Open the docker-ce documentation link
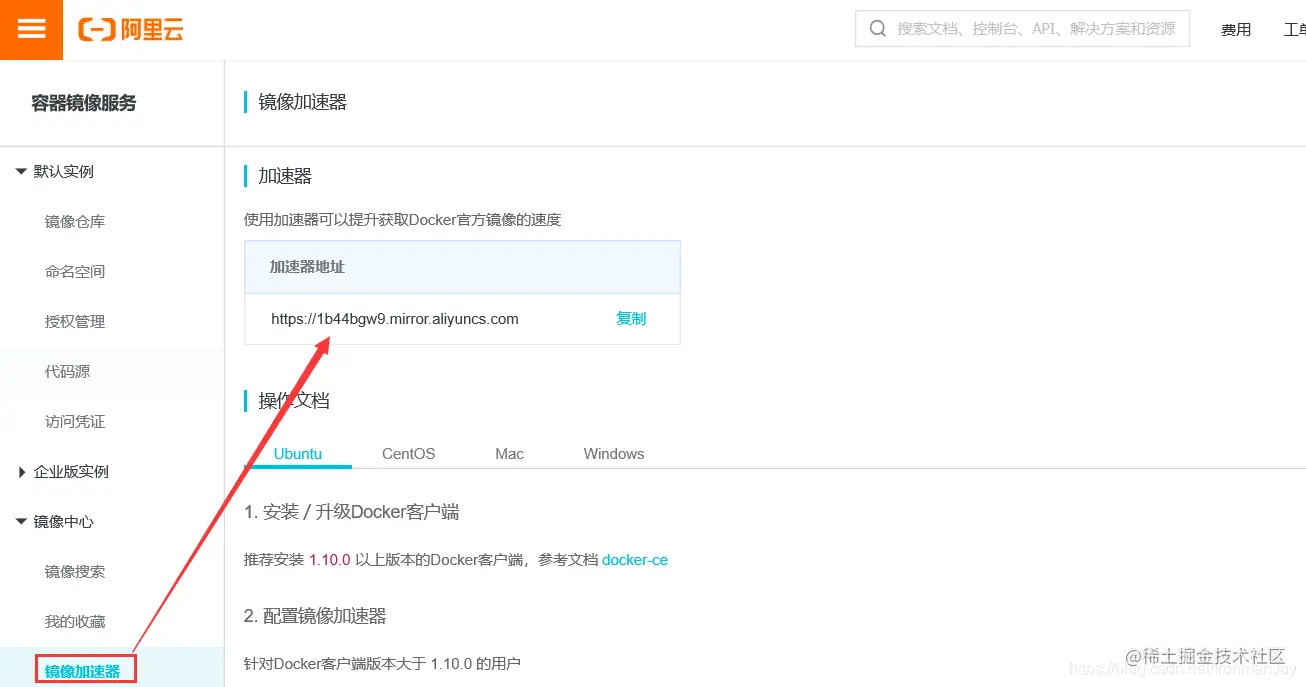 pyautogui.click(x=635, y=560)
